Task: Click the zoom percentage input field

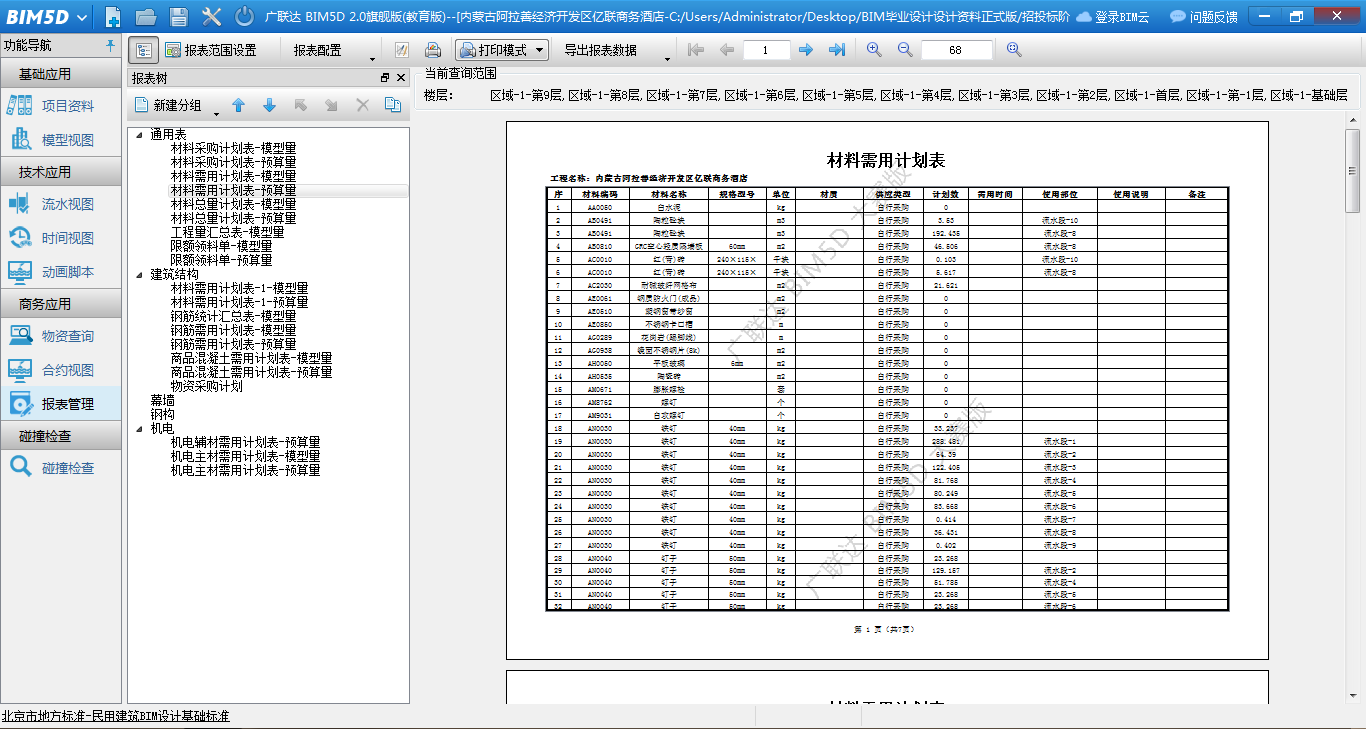Action: coord(956,50)
